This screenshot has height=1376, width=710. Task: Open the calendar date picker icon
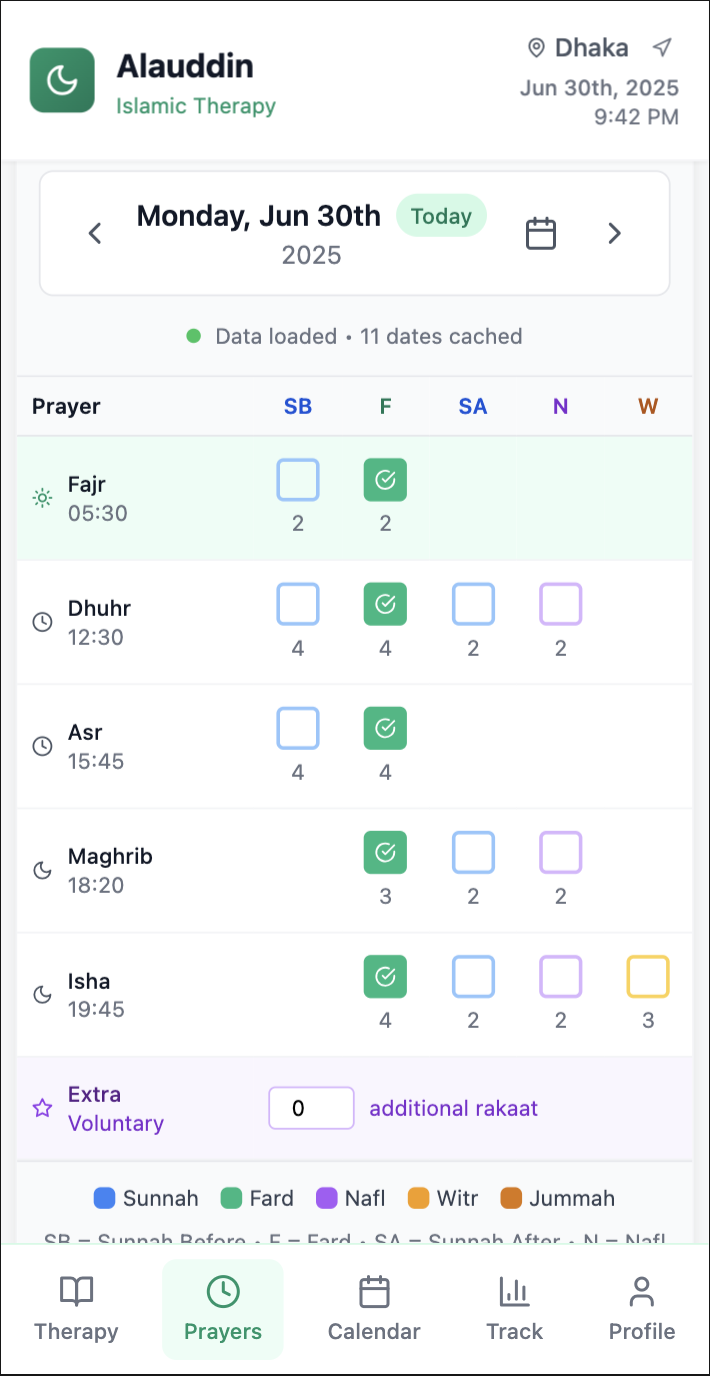point(541,233)
